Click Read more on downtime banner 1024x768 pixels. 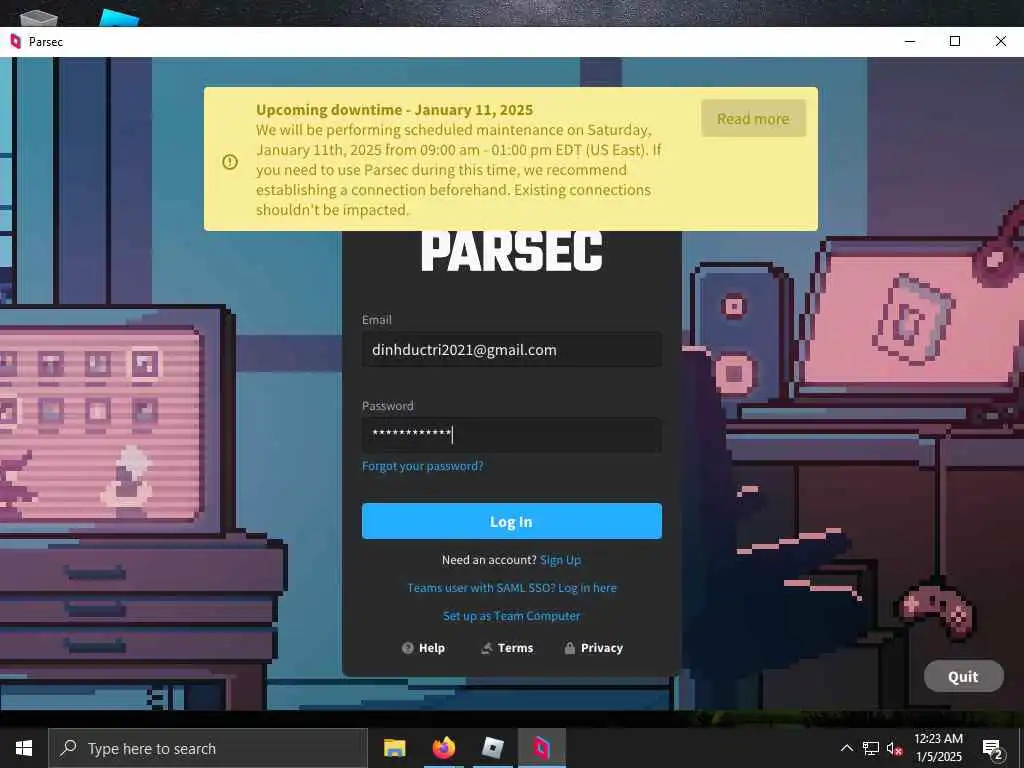click(753, 119)
